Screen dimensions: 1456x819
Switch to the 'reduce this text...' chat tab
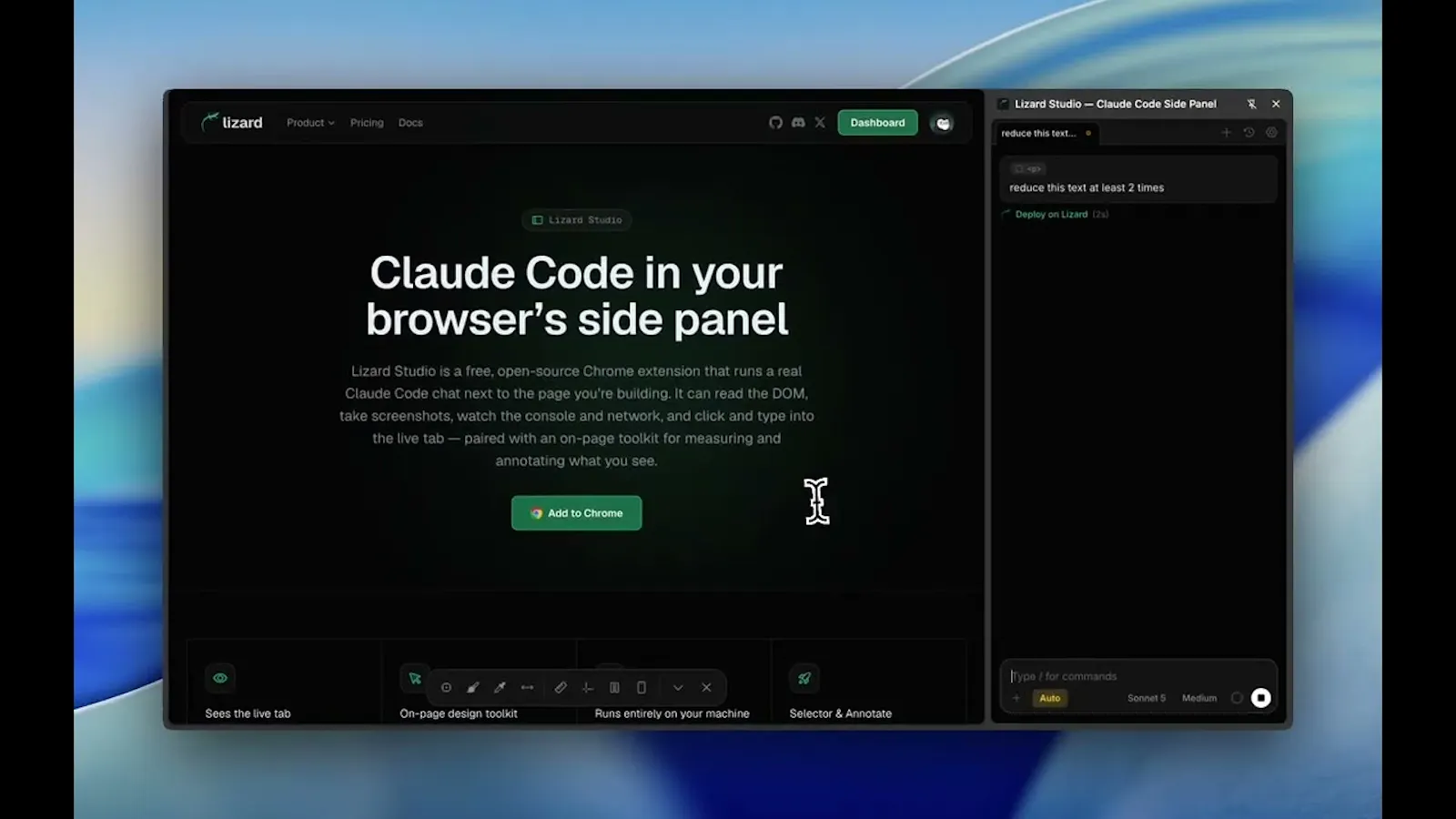pyautogui.click(x=1046, y=133)
